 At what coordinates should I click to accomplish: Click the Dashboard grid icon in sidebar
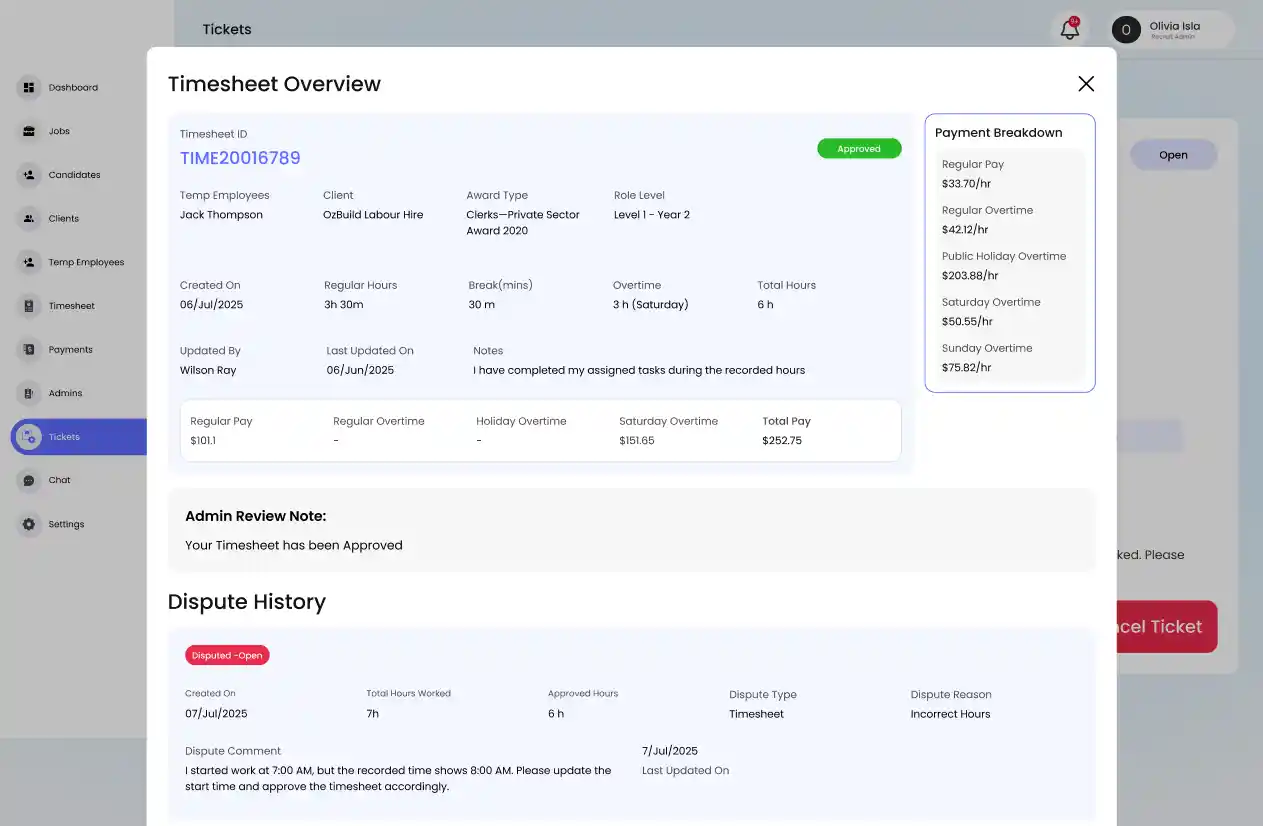pos(29,88)
